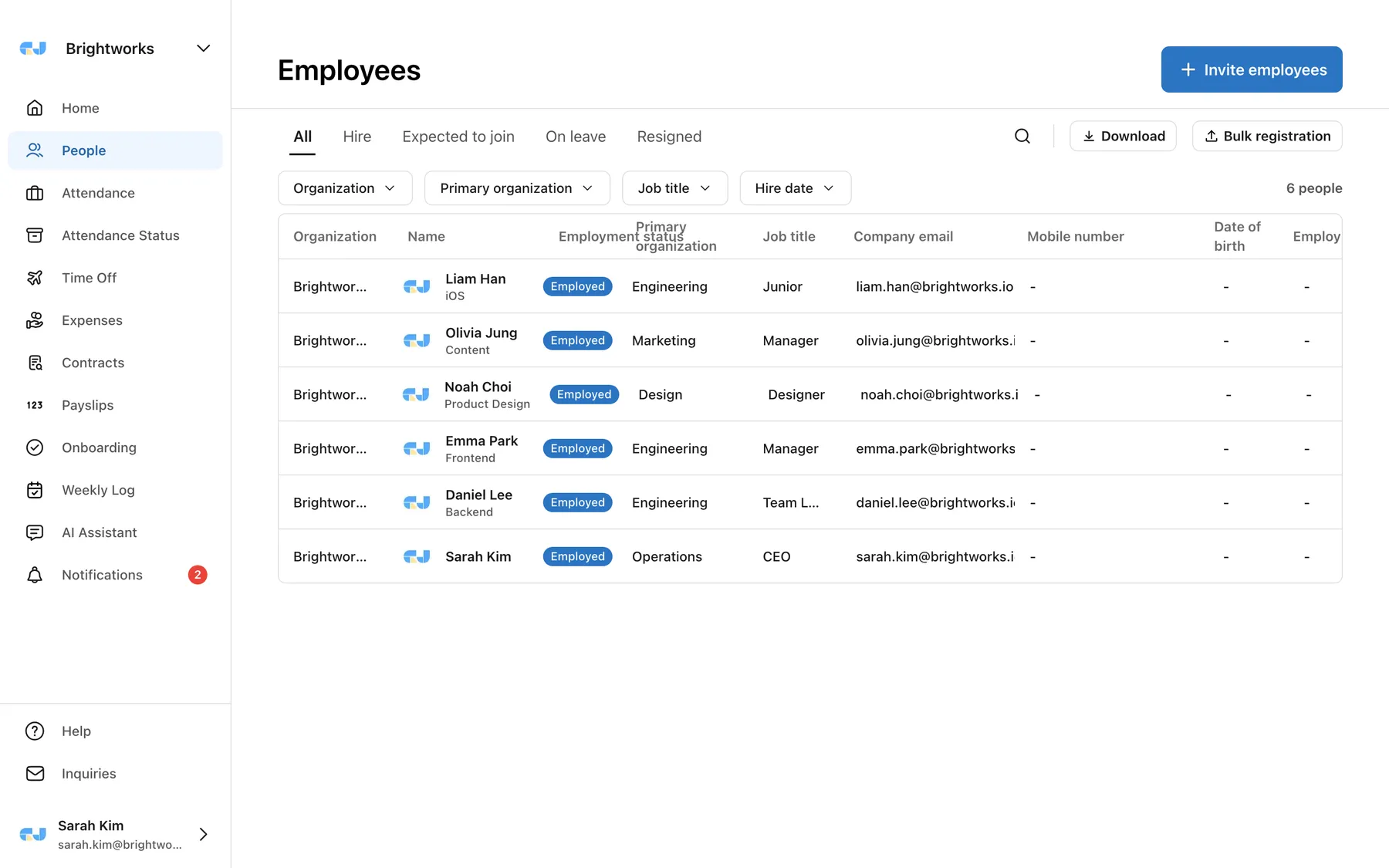
Task: Click Olivia Jung's name in the table
Action: (x=481, y=333)
